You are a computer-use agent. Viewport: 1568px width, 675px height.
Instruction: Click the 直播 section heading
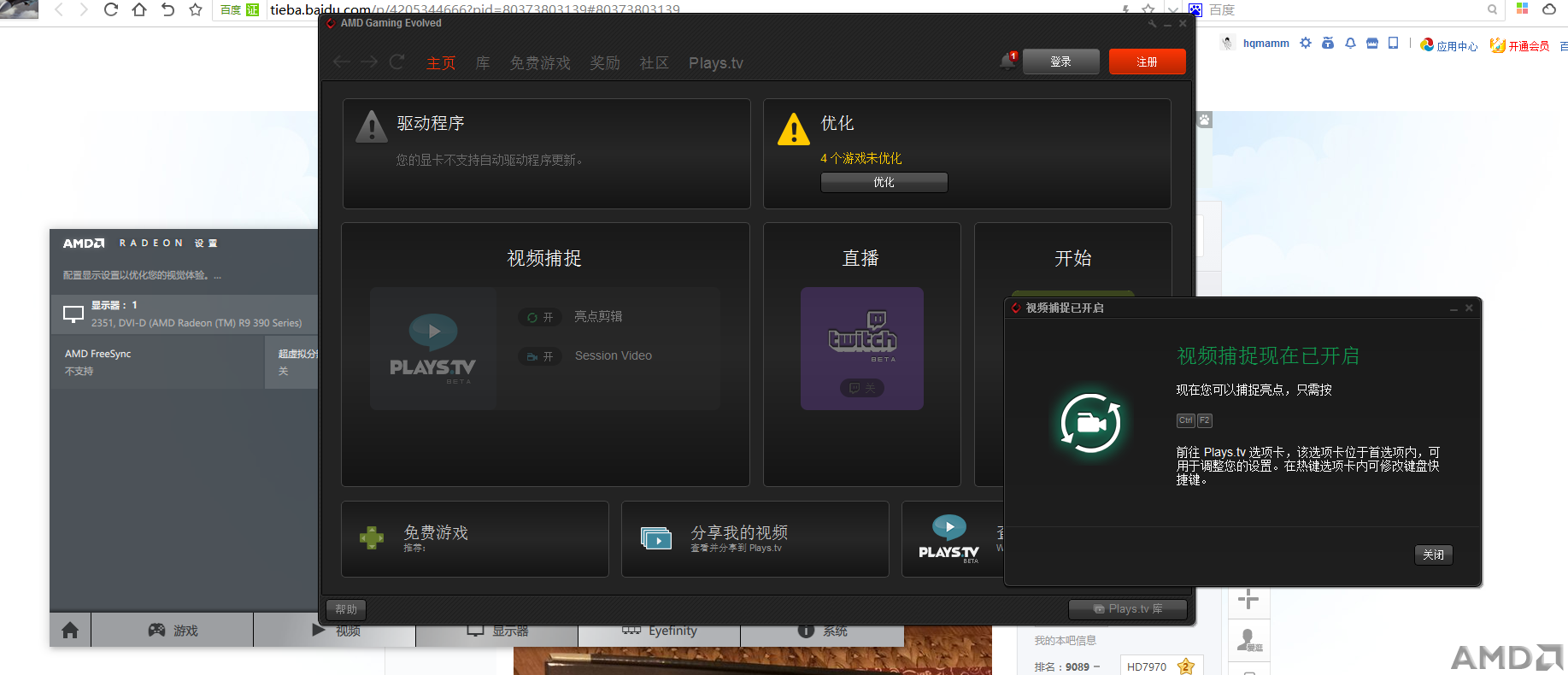coord(860,258)
